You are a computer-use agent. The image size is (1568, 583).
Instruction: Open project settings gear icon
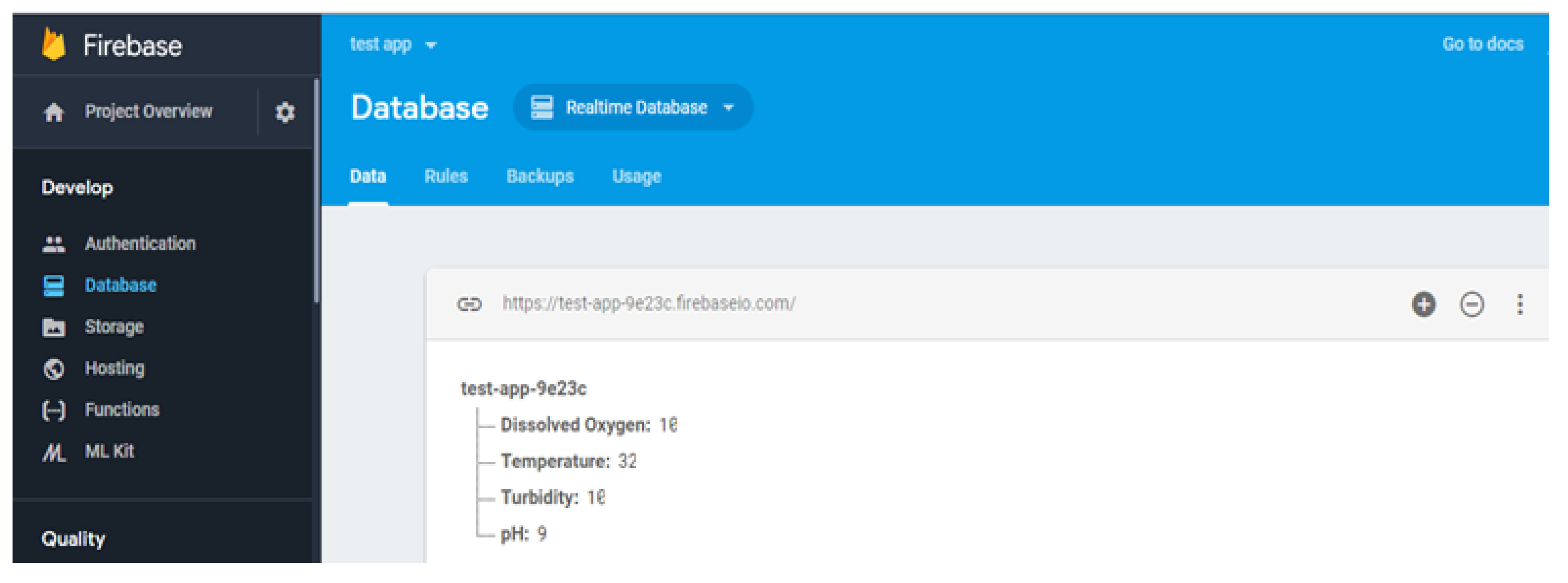(x=285, y=112)
